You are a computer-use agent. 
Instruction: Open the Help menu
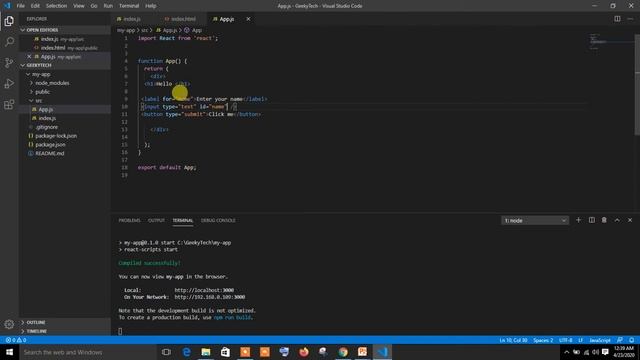click(151, 6)
